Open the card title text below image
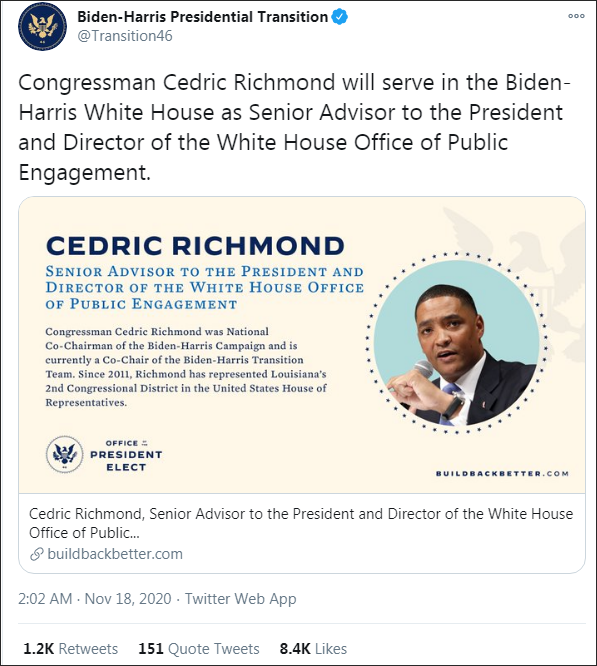Viewport: 597px width, 666px height. (x=301, y=523)
